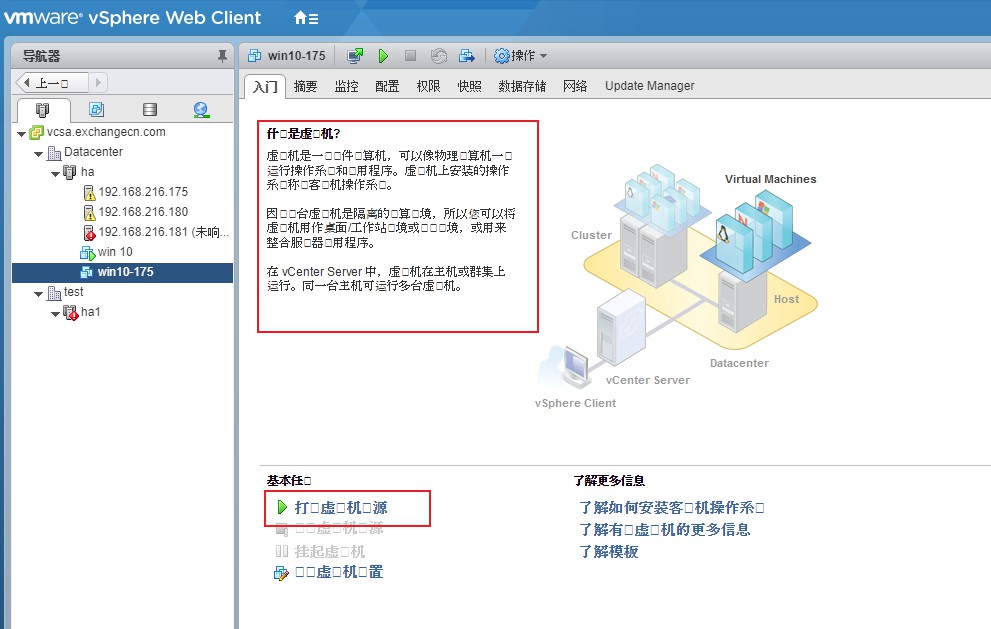Click the 'vSphere Client' label in the diagram

coord(575,403)
